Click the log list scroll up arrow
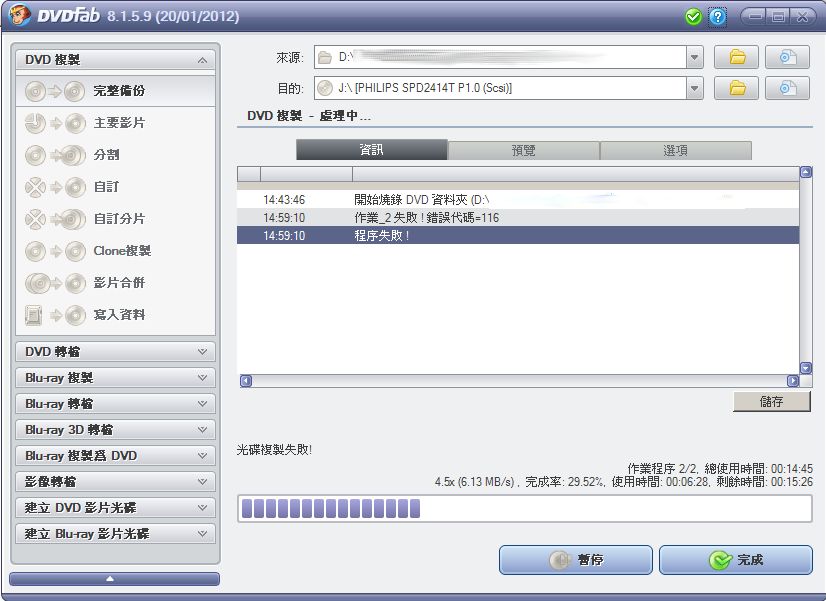This screenshot has width=826, height=601. 806,172
